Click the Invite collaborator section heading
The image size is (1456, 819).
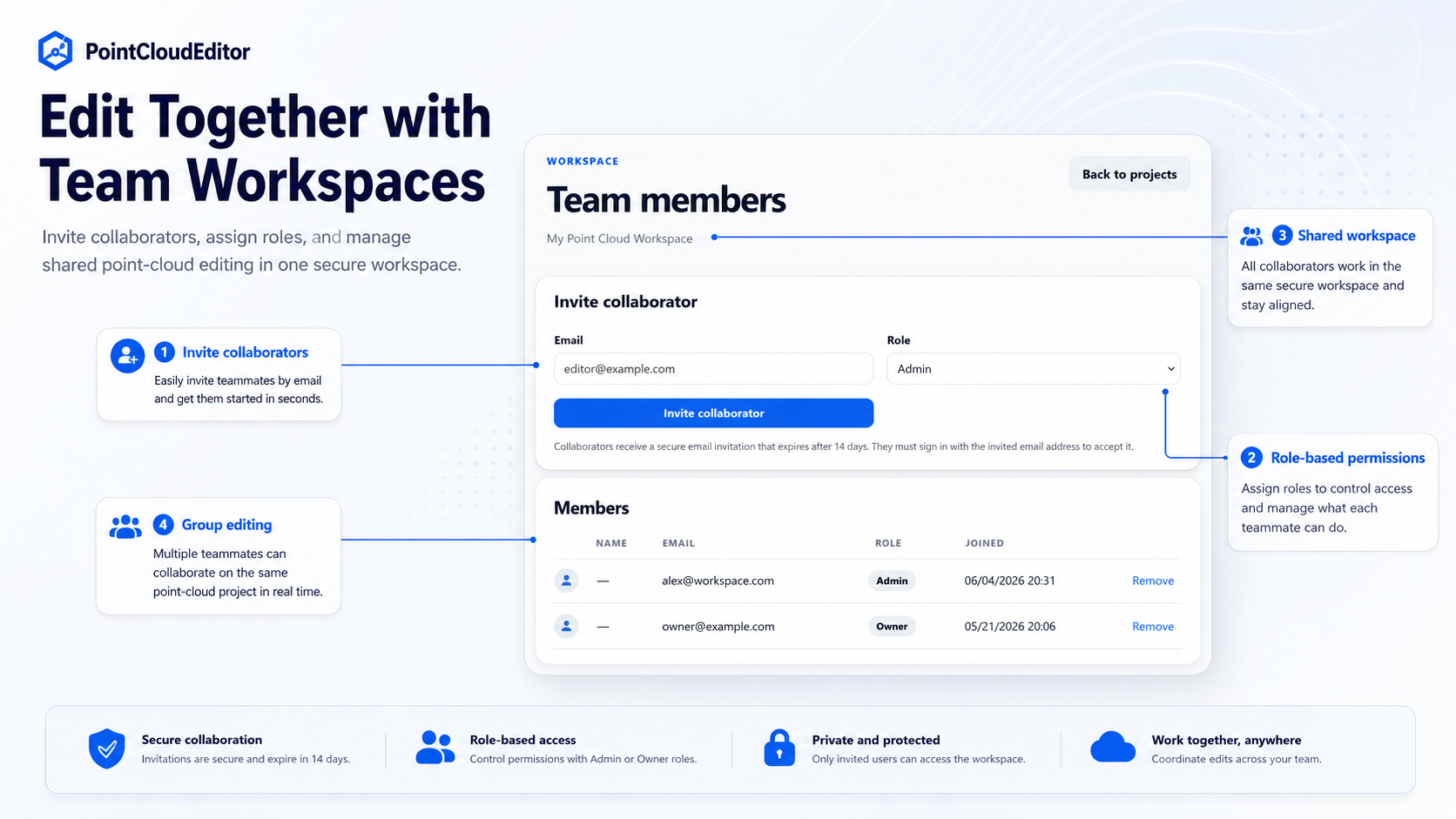click(x=625, y=302)
